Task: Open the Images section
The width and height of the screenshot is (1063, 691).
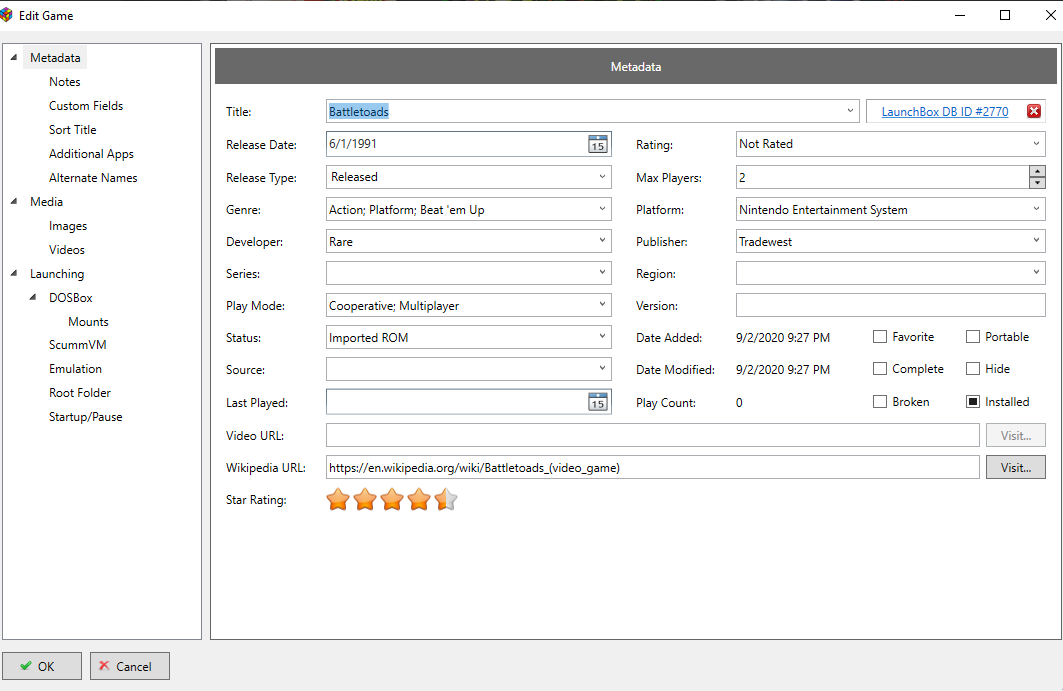Action: [68, 226]
